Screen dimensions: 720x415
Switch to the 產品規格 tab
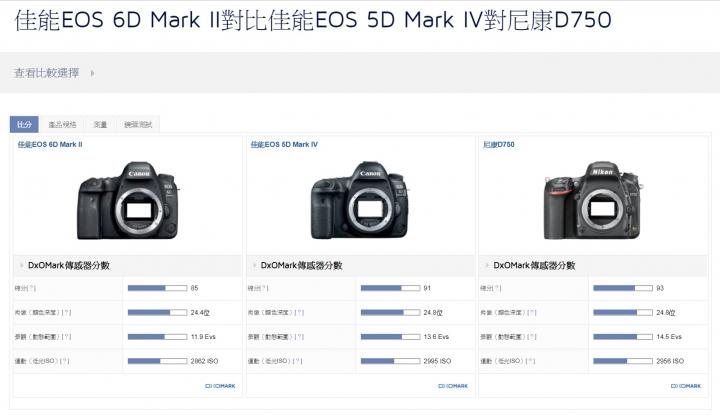pos(62,124)
